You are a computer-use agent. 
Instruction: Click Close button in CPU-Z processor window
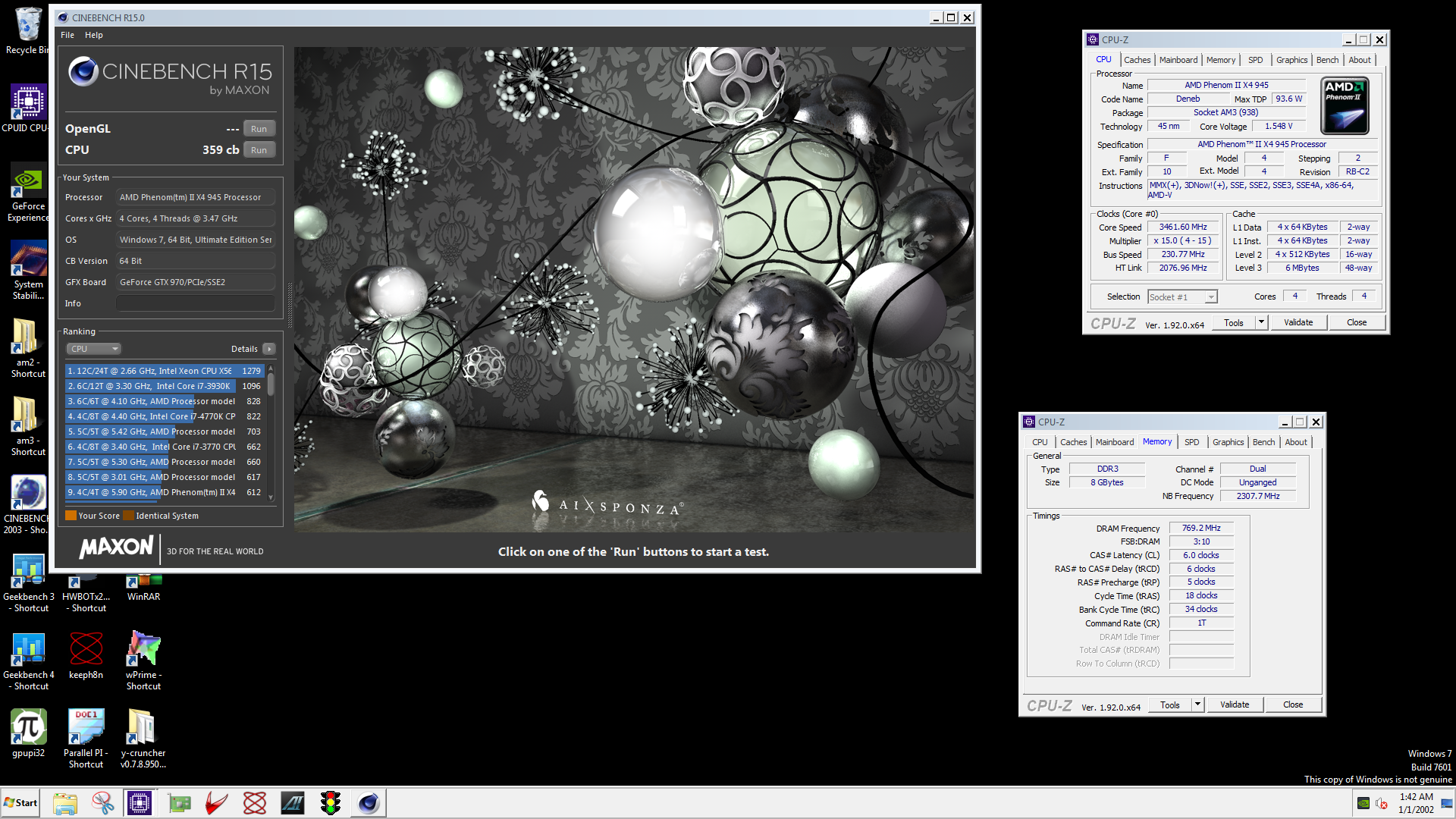(1357, 322)
